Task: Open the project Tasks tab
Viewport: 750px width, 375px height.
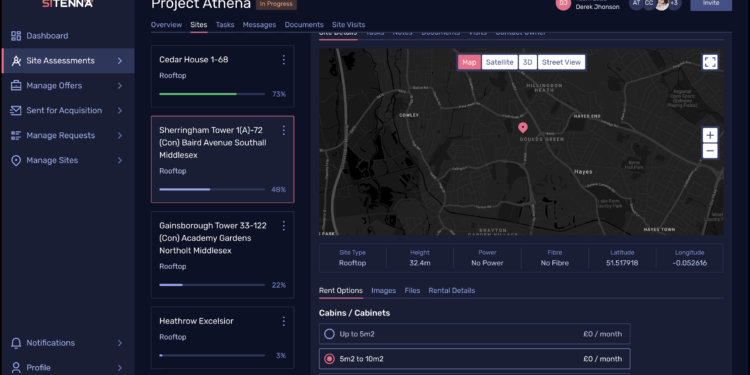Action: point(225,25)
